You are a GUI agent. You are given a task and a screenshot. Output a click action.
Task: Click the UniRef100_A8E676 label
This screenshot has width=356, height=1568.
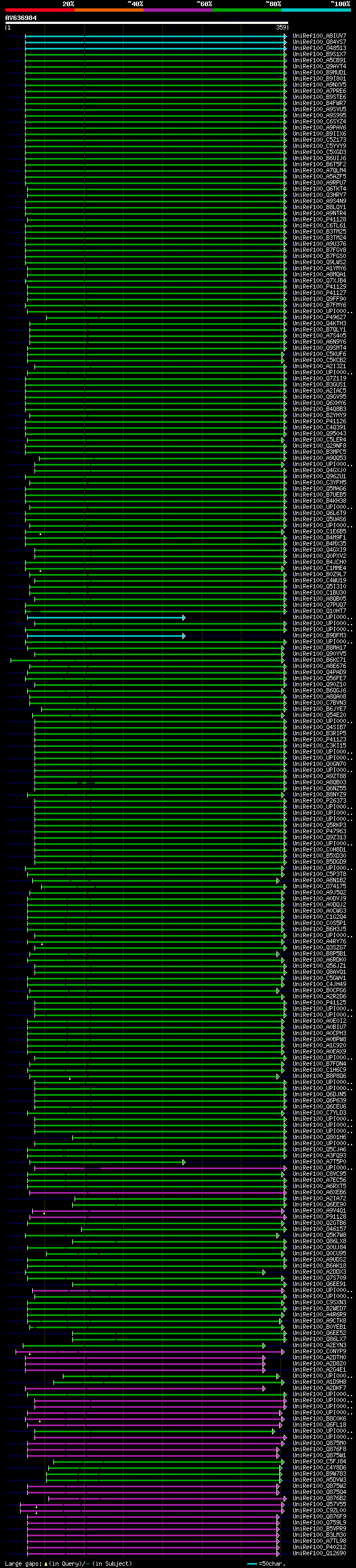pos(319,666)
